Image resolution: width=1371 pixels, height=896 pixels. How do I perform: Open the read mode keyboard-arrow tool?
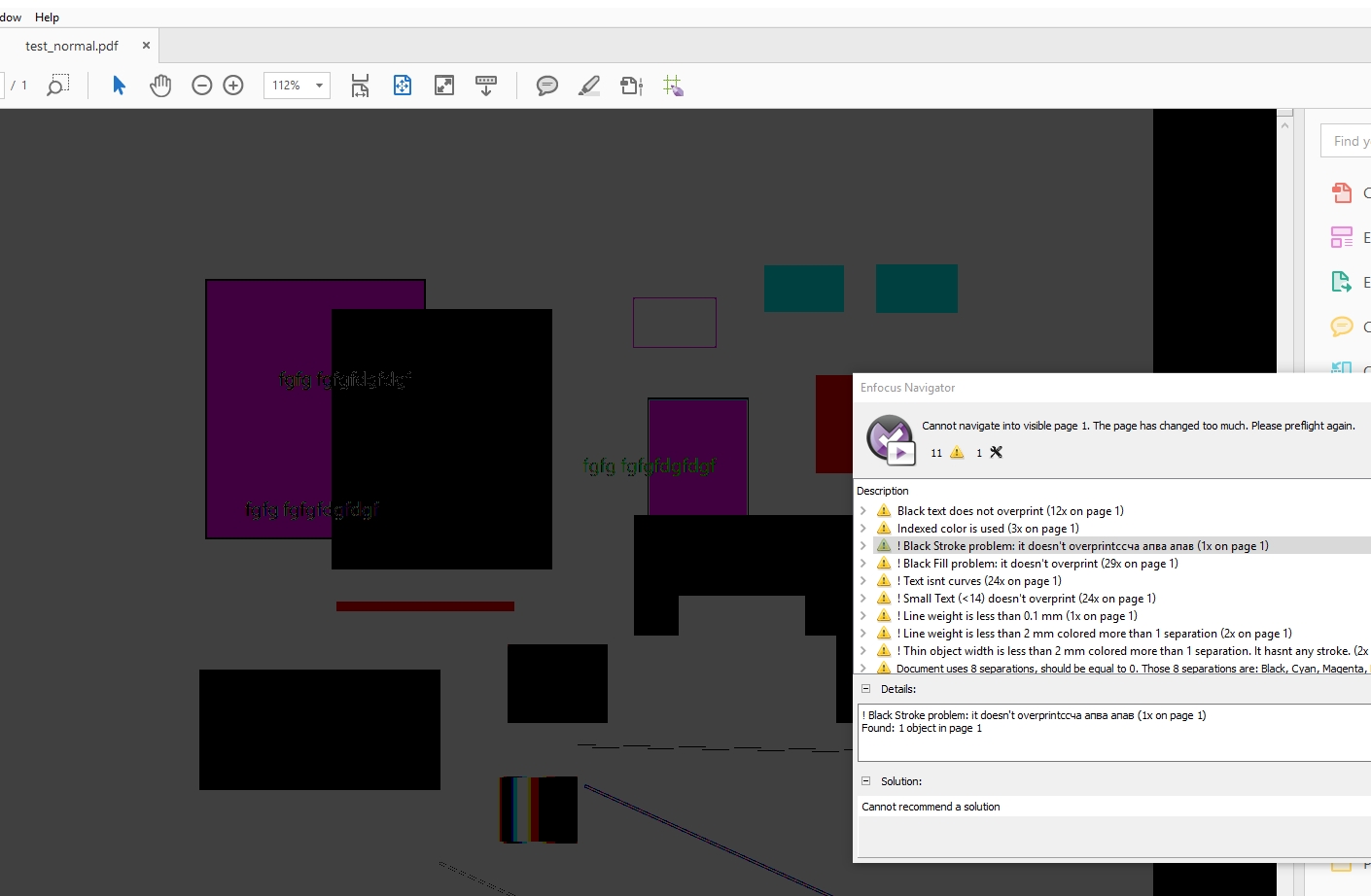pos(486,86)
